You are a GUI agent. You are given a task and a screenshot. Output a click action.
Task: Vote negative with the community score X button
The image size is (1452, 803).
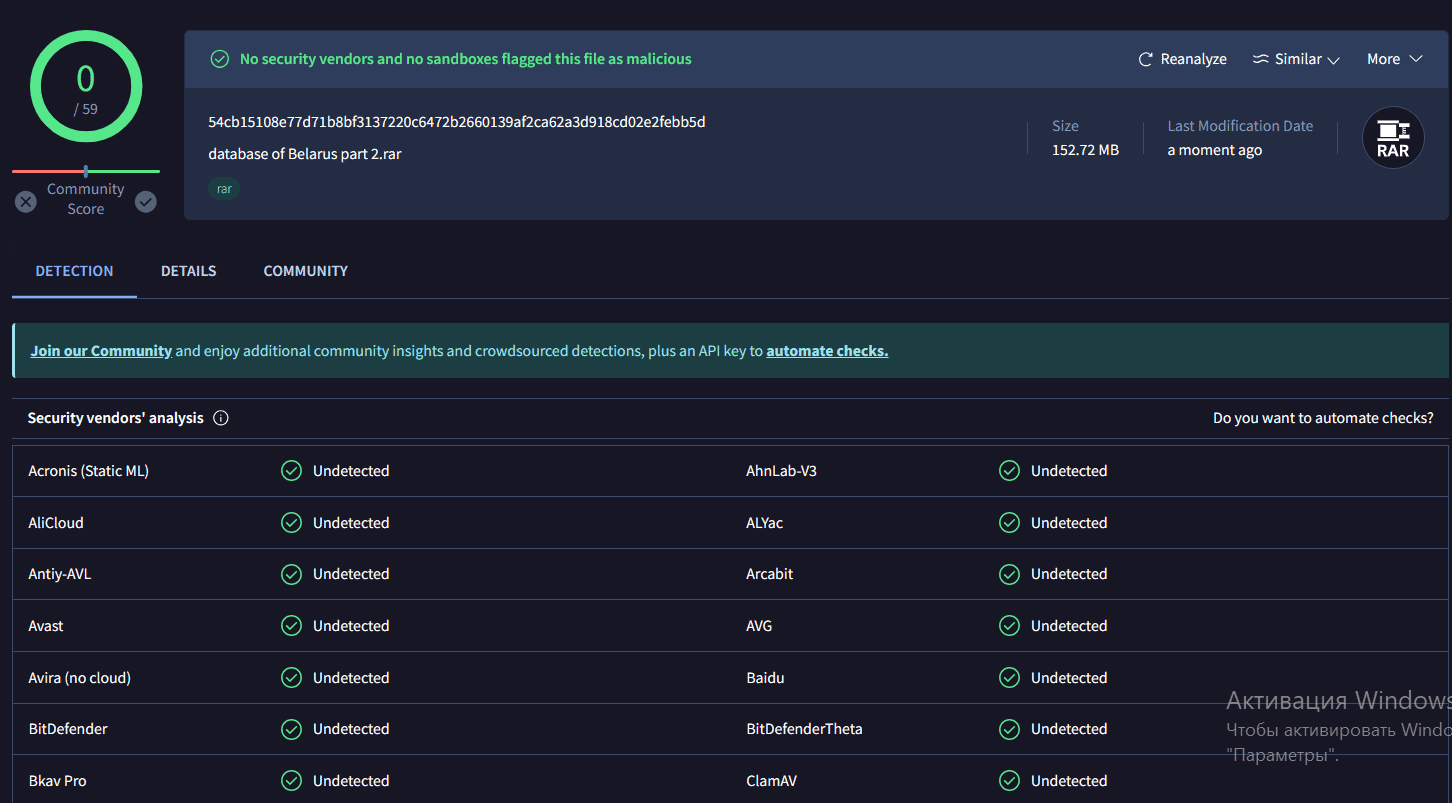tap(26, 202)
